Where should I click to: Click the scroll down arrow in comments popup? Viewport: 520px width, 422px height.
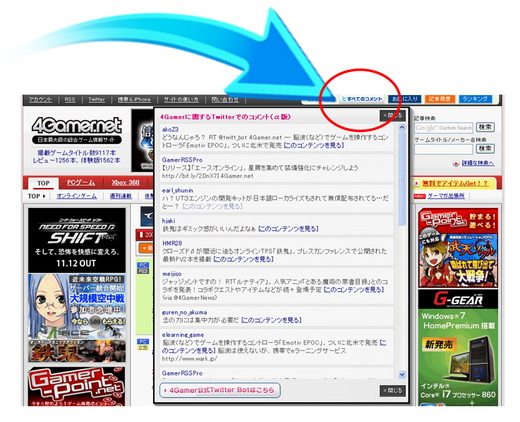click(402, 375)
